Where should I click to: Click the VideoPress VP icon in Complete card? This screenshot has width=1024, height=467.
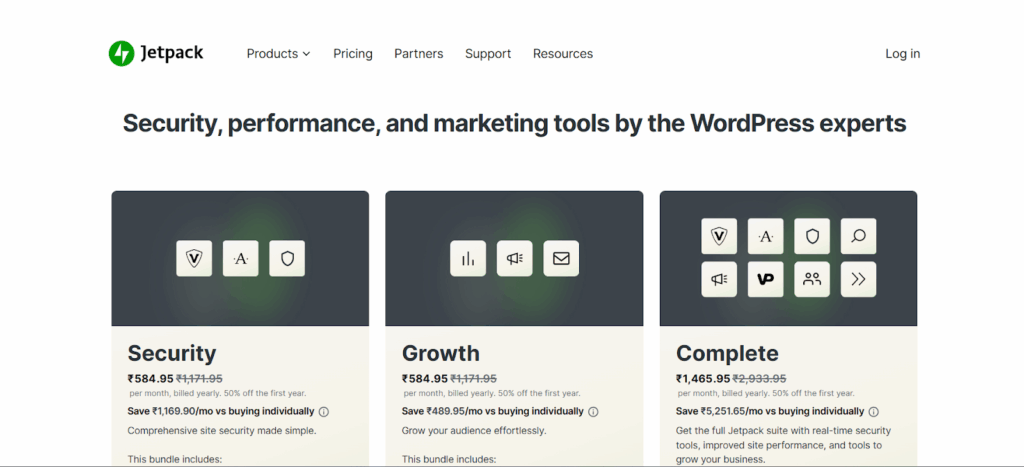click(765, 280)
